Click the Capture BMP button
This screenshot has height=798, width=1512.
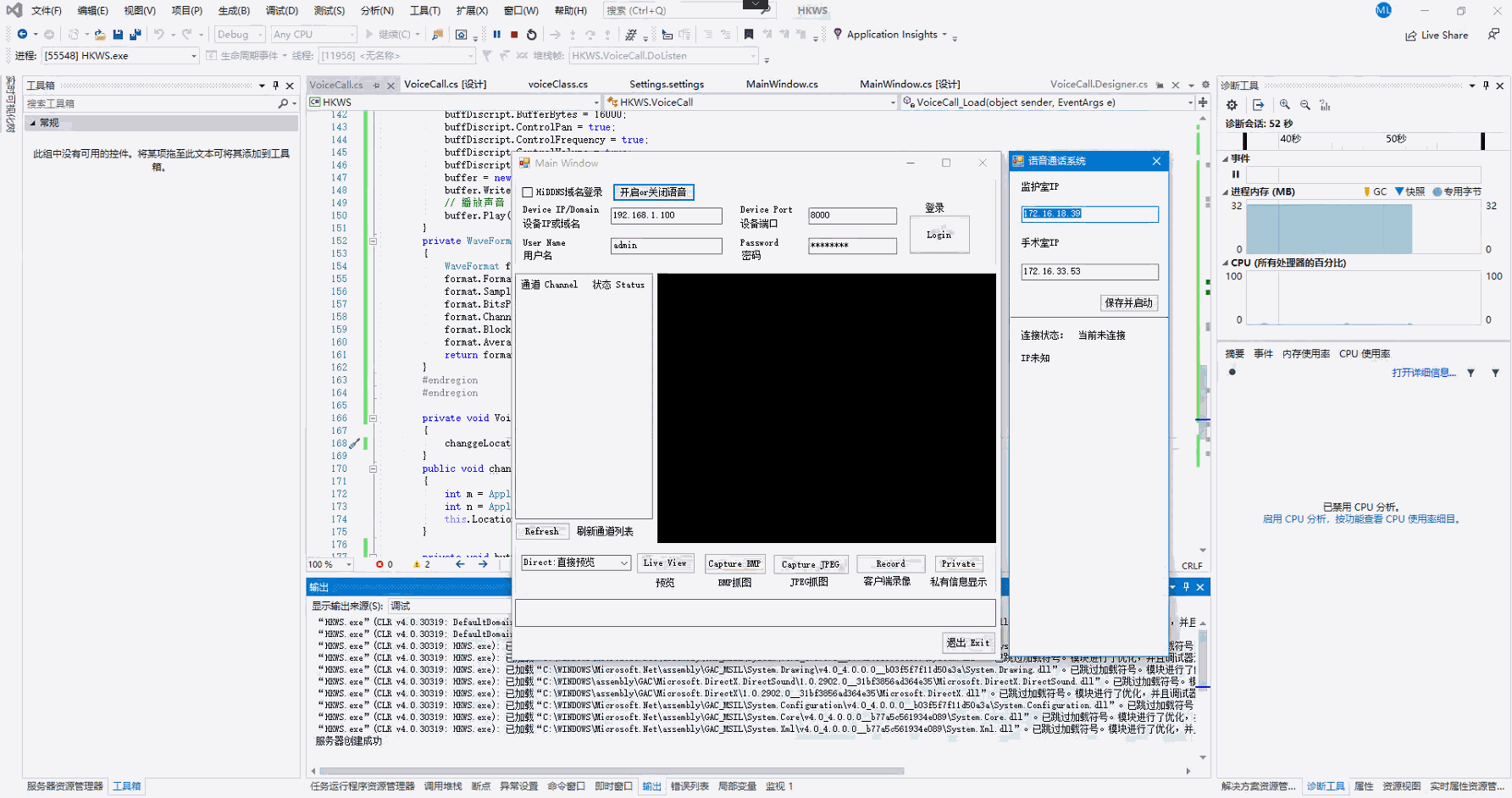coord(734,563)
